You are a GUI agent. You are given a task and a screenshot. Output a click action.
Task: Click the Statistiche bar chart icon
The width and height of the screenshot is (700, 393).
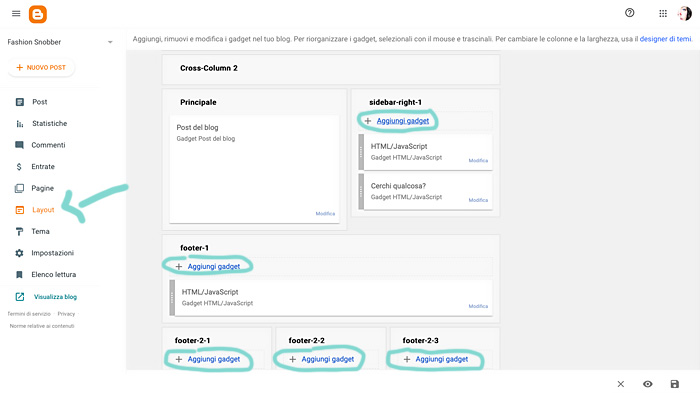point(20,124)
